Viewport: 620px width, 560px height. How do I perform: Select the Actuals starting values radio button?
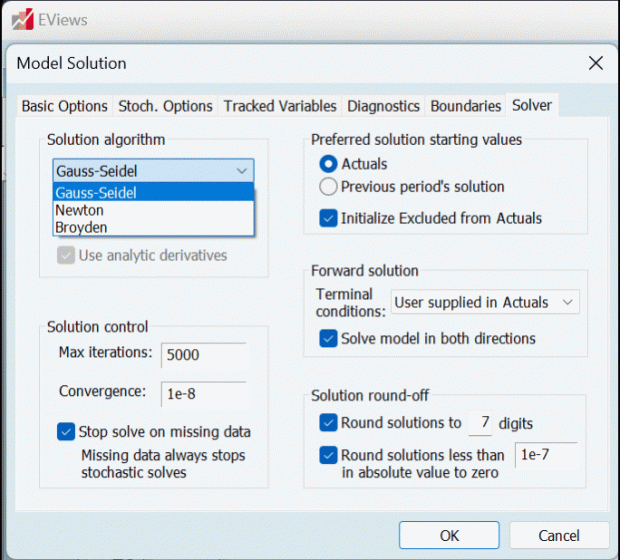(x=328, y=164)
